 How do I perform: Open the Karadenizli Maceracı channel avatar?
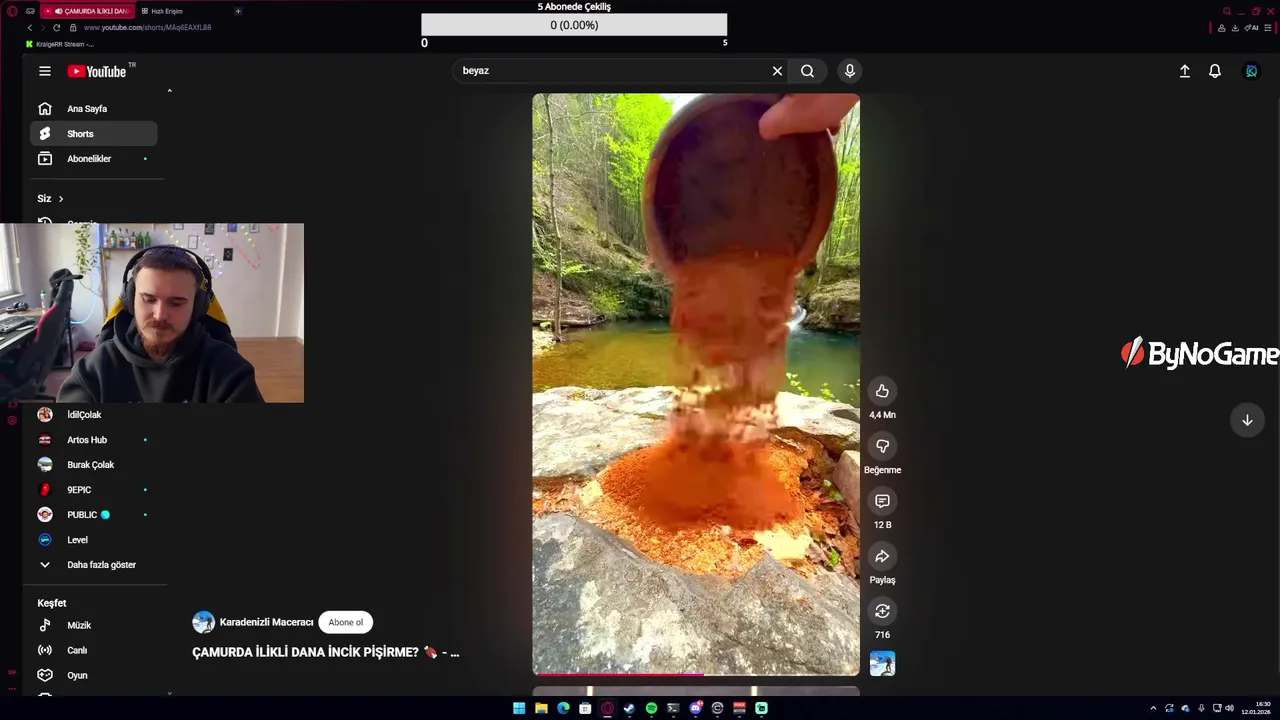coord(203,622)
